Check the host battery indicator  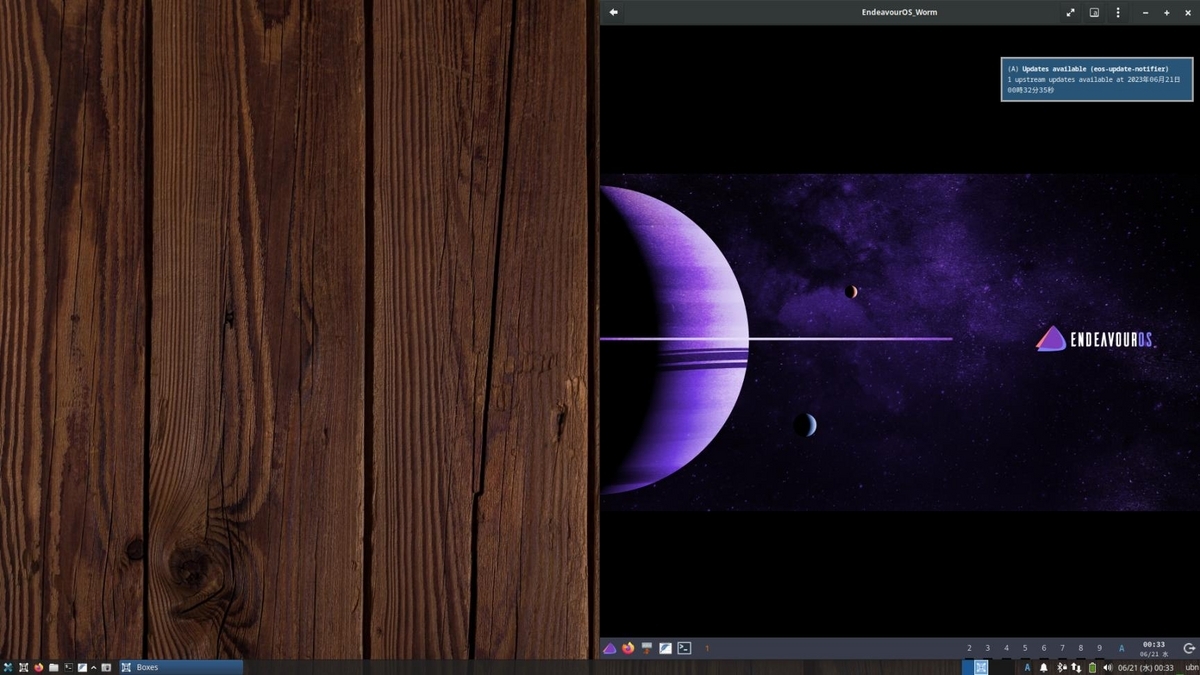click(x=1092, y=667)
